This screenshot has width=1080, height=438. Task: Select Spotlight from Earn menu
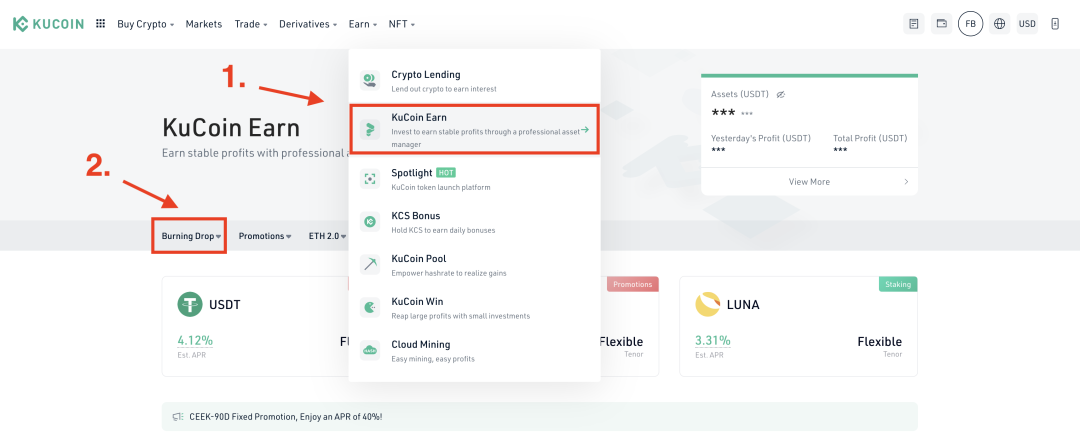coord(475,178)
